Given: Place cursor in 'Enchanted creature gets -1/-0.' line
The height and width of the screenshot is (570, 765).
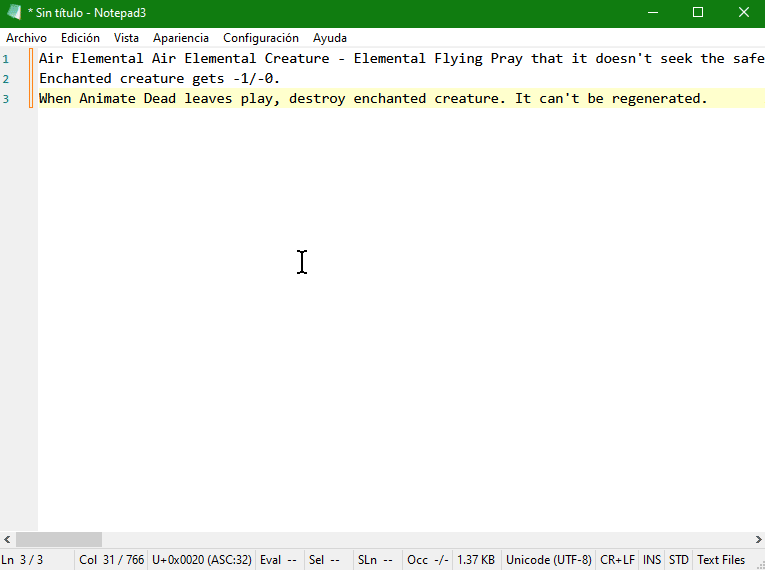Looking at the screenshot, I should click(159, 79).
